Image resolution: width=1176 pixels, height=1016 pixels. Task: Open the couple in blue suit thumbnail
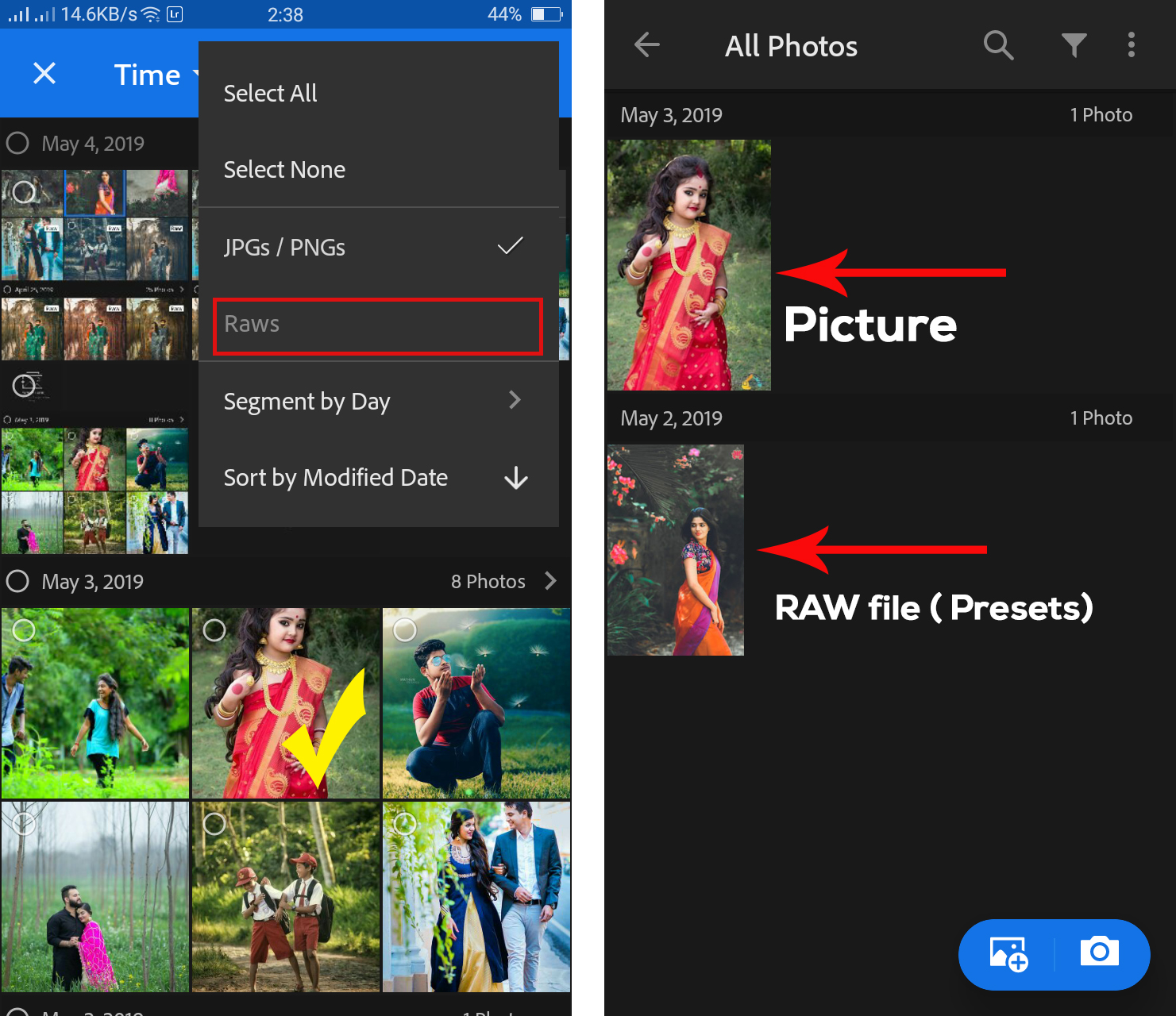tap(476, 897)
